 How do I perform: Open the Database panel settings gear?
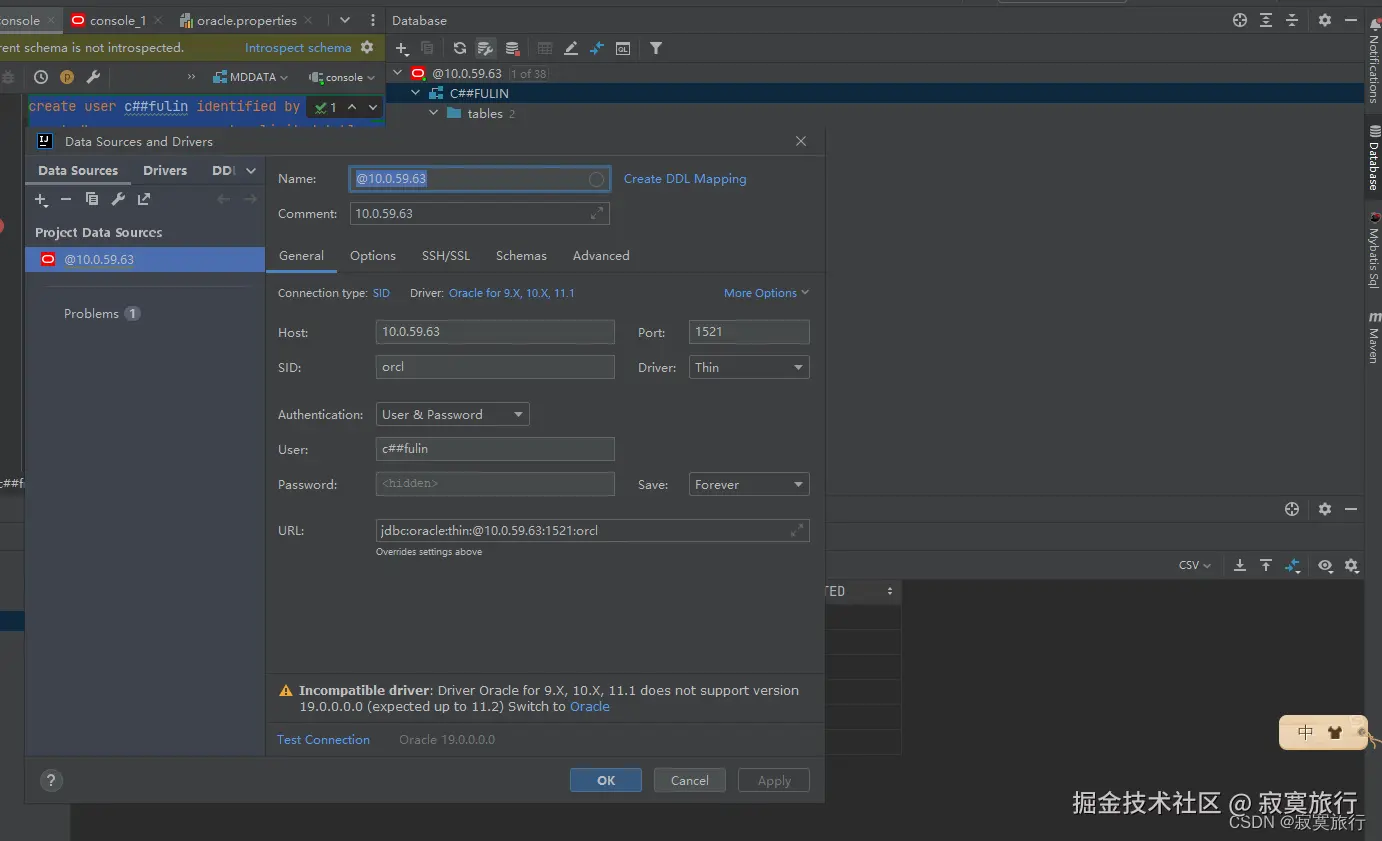tap(1325, 20)
